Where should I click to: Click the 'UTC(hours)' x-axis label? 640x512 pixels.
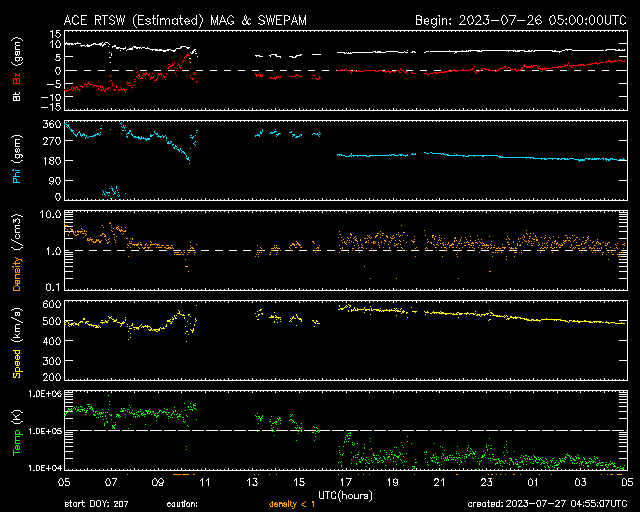pyautogui.click(x=345, y=496)
